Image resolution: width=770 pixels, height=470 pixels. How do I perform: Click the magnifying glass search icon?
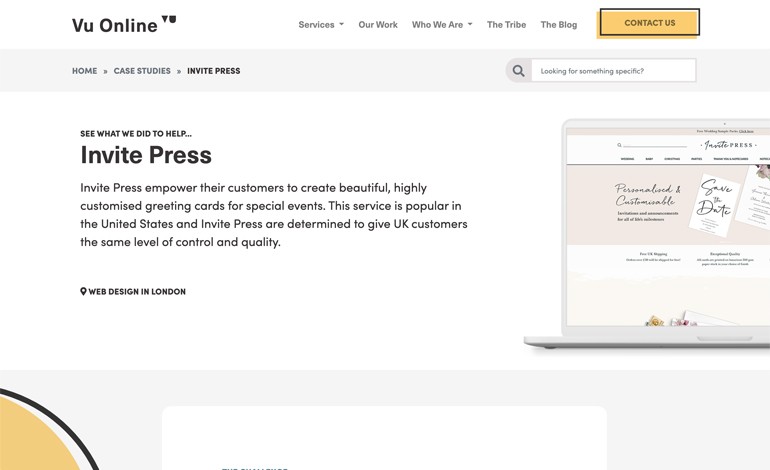(x=519, y=71)
